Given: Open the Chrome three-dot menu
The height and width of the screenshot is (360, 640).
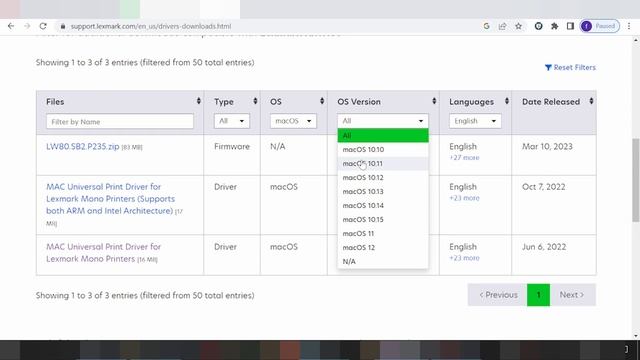Looking at the screenshot, I should 629,26.
